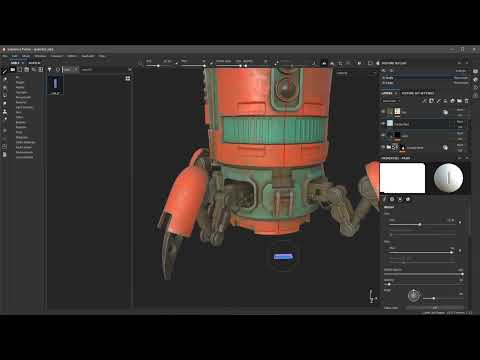Open the Viewport menu

pos(57,56)
